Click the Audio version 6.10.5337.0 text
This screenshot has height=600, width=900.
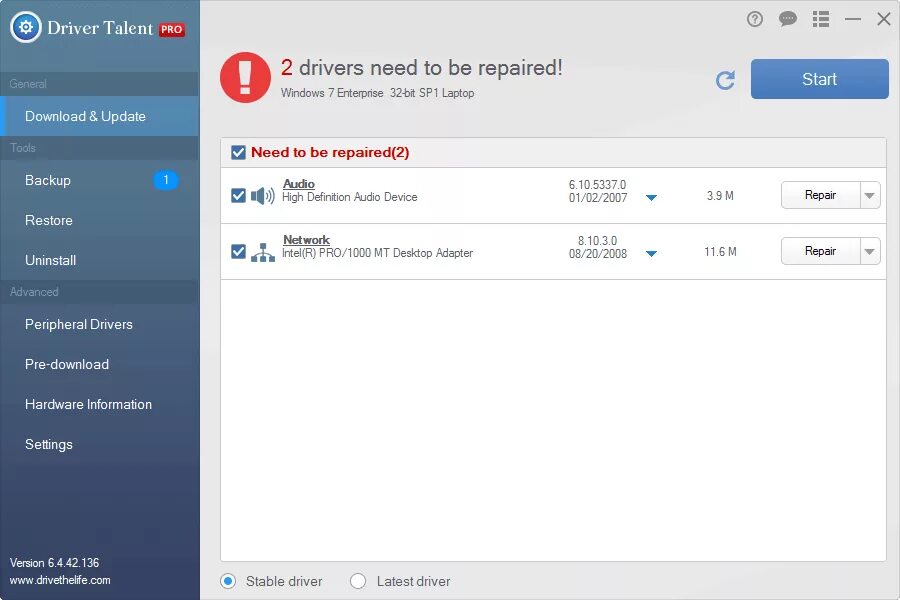click(x=598, y=184)
